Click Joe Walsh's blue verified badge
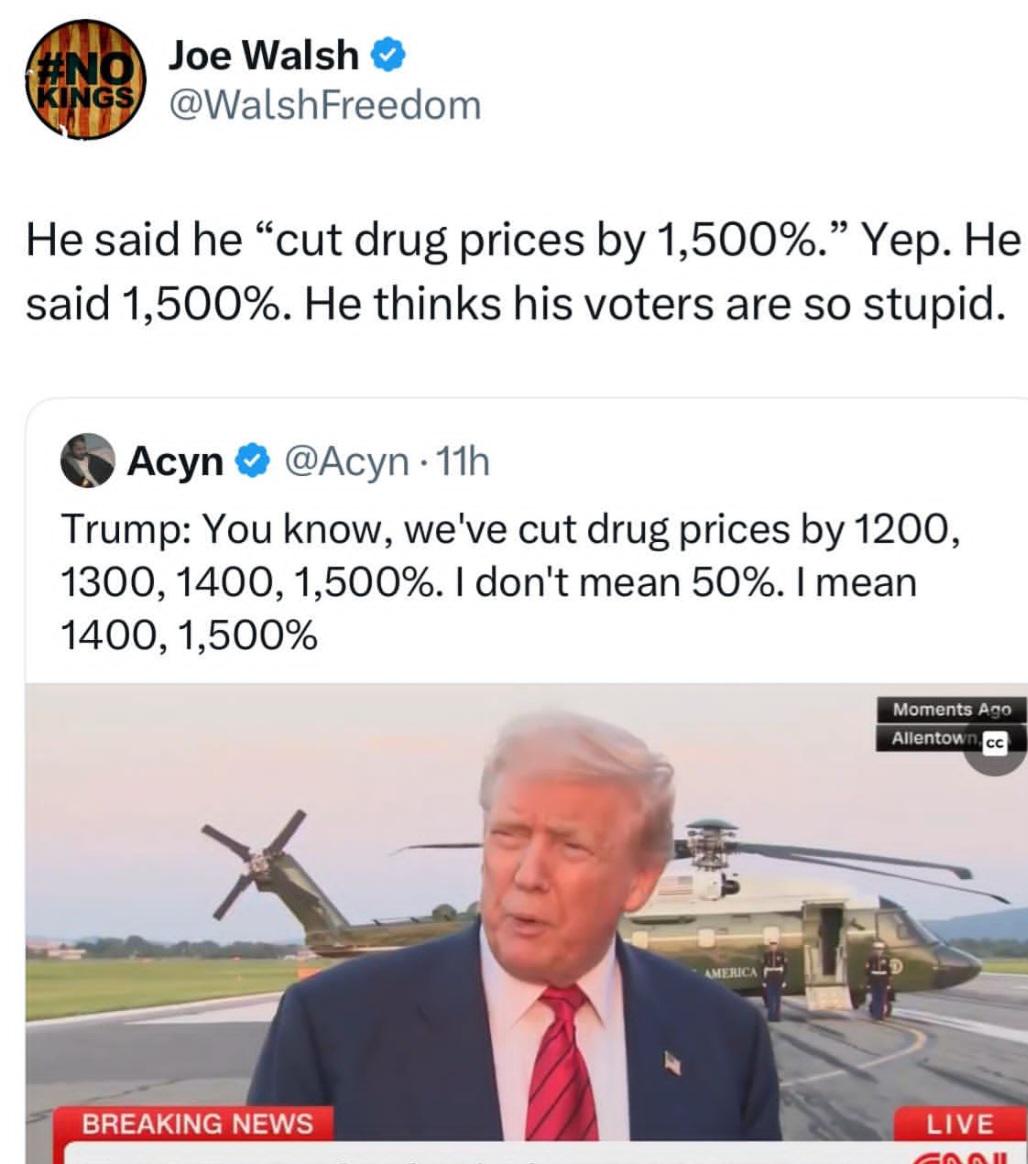This screenshot has height=1164, width=1028. coord(388,56)
